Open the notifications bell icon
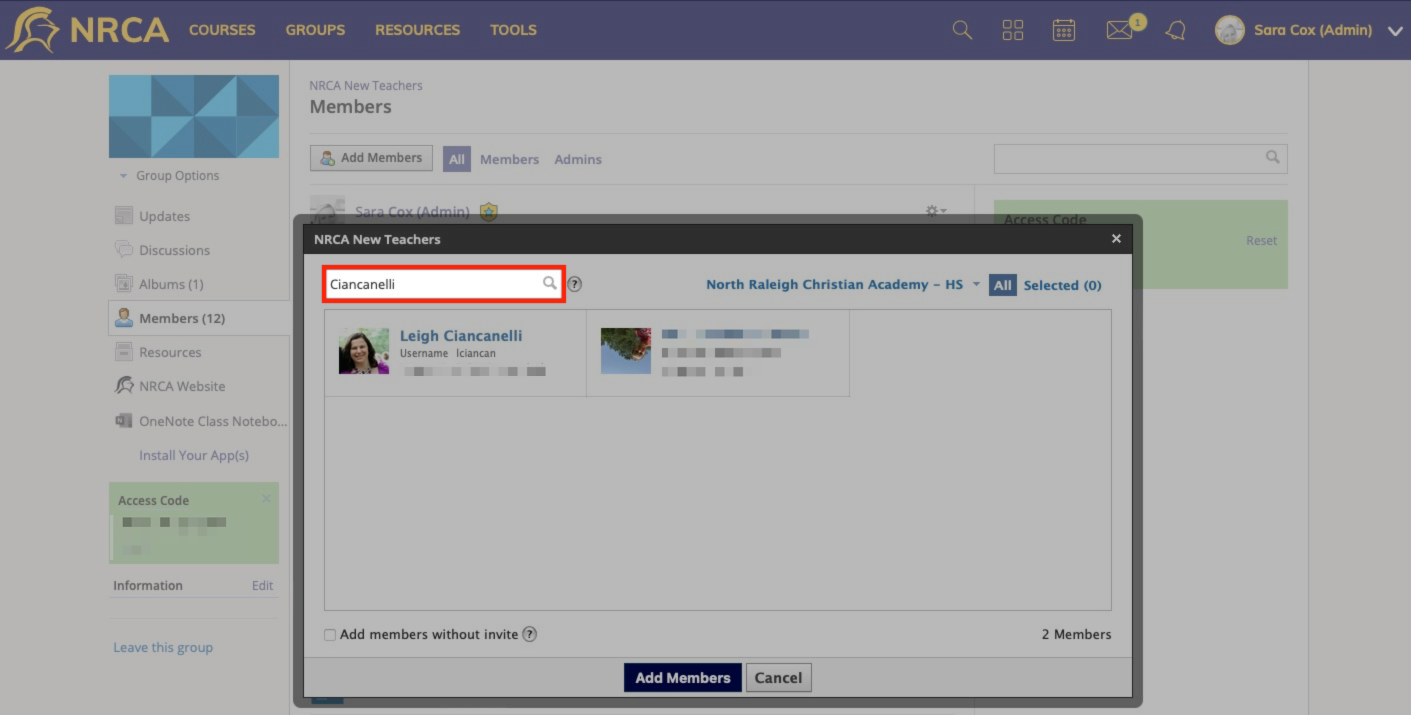The height and width of the screenshot is (715, 1411). pyautogui.click(x=1176, y=30)
